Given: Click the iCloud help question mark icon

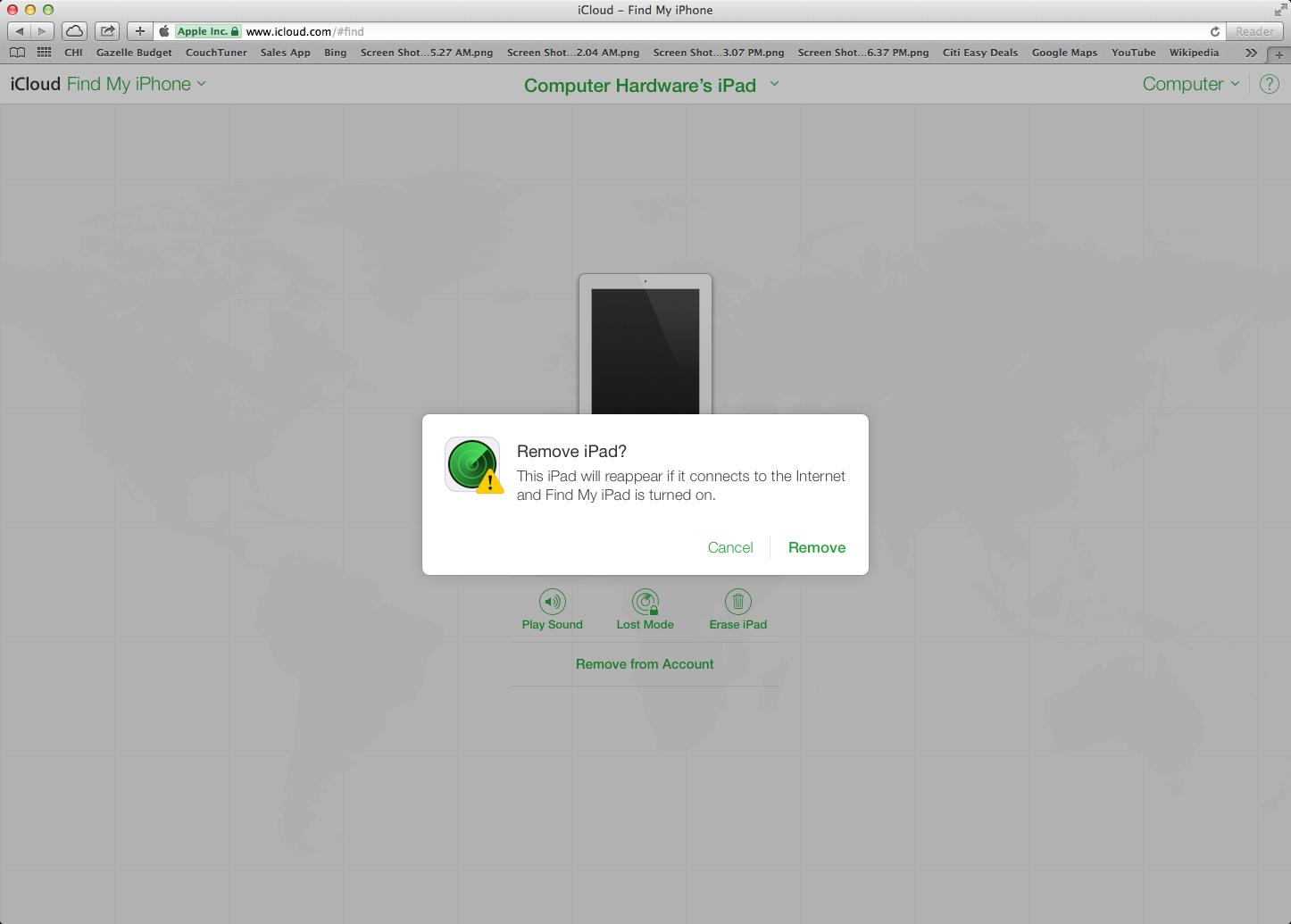Looking at the screenshot, I should click(1269, 84).
